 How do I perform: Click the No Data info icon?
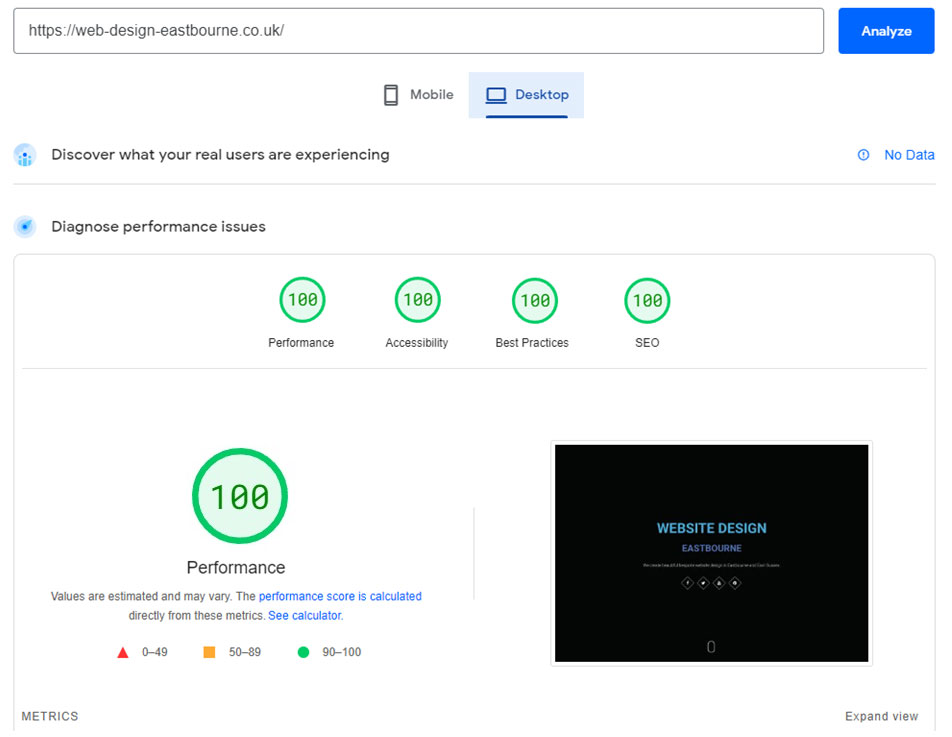point(863,155)
